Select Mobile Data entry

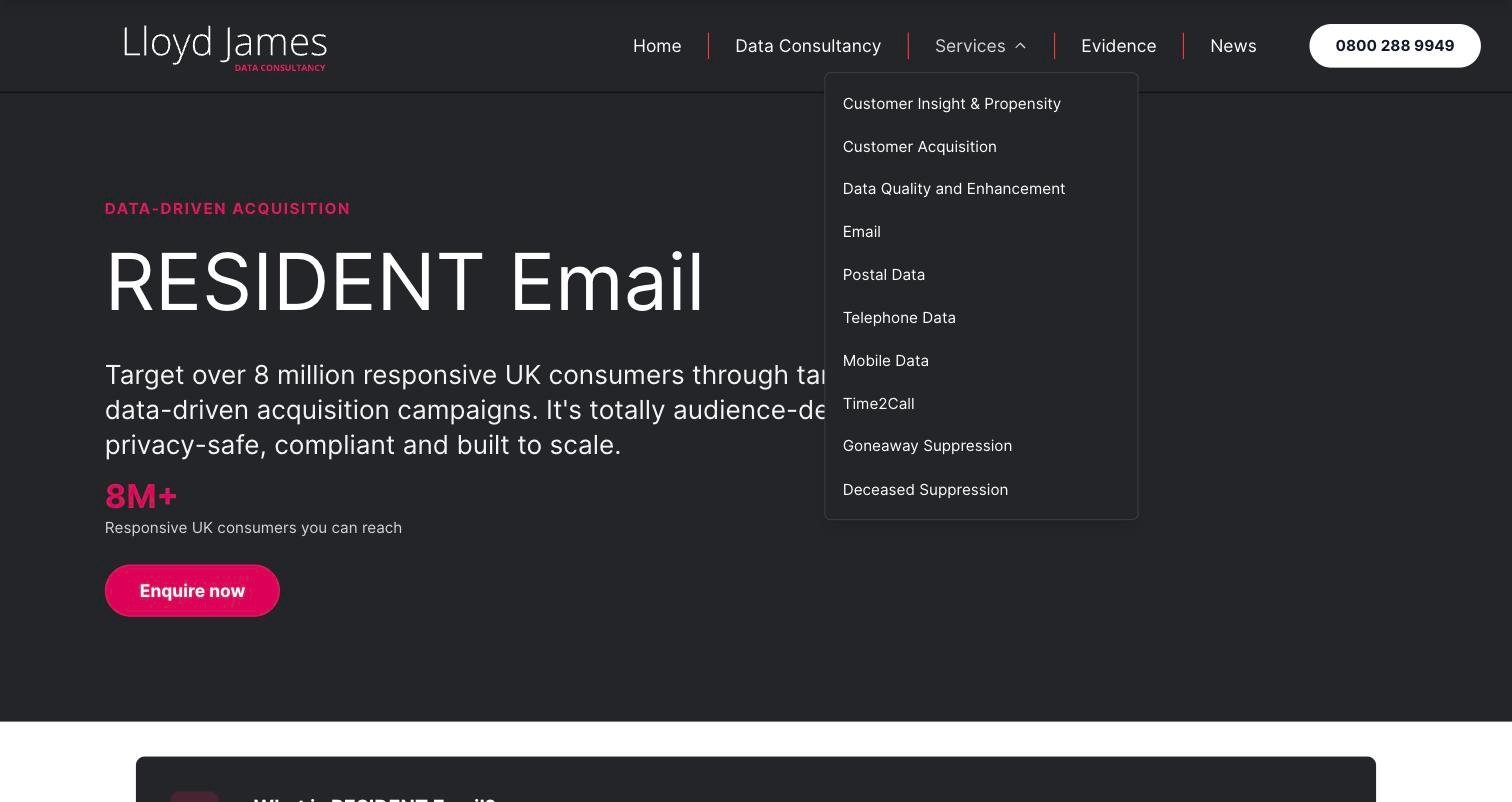coord(886,361)
